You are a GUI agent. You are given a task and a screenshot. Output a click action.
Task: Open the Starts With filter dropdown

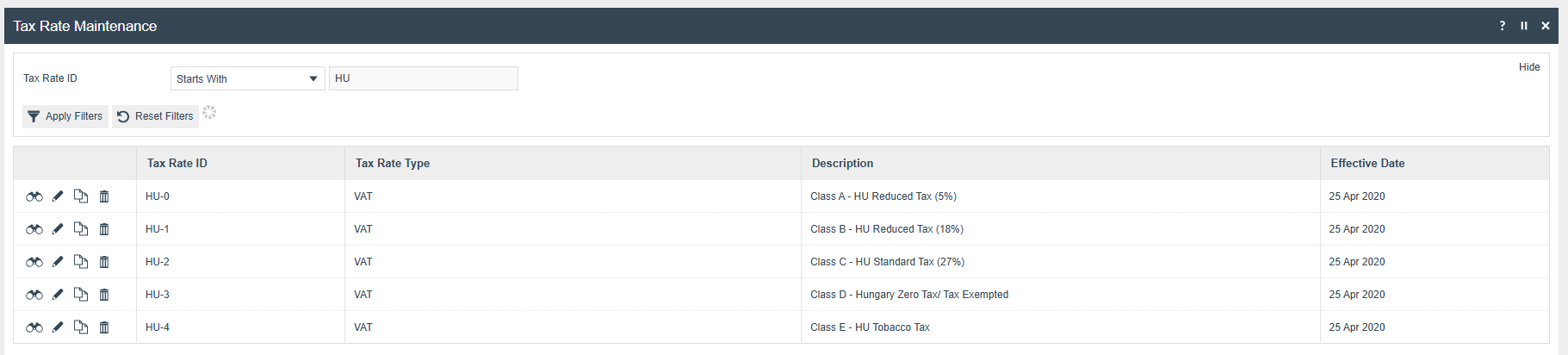(248, 78)
